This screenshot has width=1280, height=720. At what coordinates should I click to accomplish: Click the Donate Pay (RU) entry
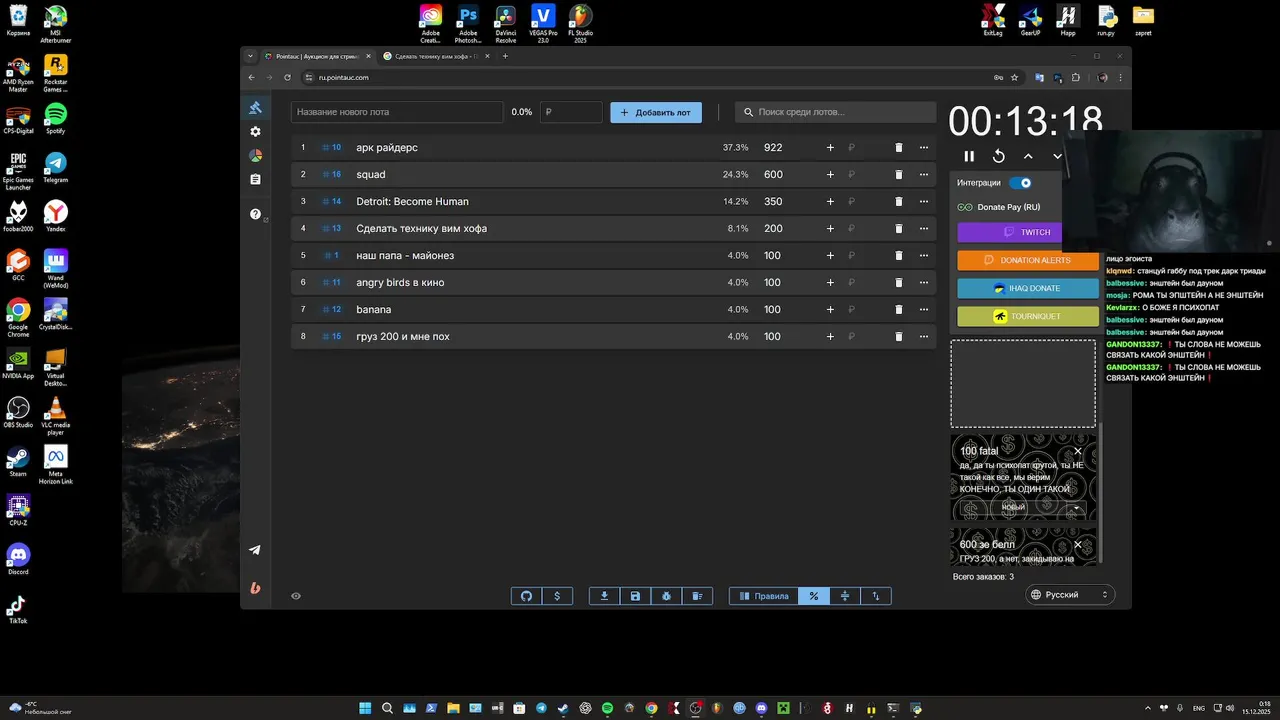[1000, 207]
